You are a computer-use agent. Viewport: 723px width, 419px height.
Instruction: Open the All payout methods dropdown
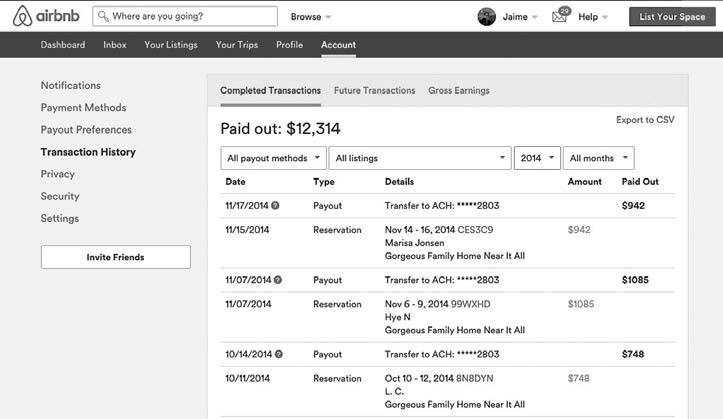point(273,158)
